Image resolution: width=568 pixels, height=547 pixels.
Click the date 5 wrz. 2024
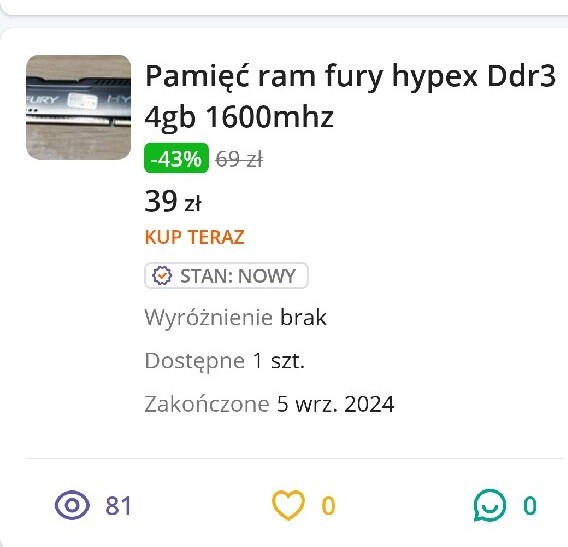point(335,404)
